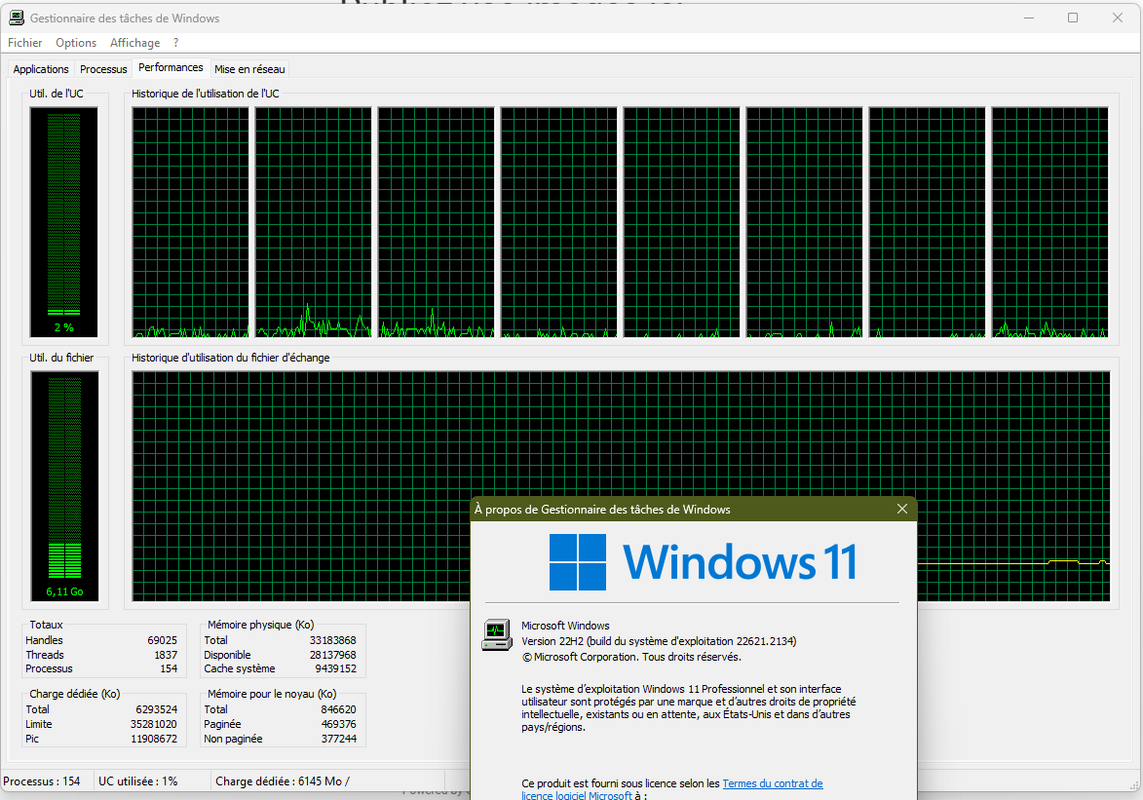This screenshot has height=800, width=1143.
Task: Close the About Task Manager dialog
Action: 902,509
